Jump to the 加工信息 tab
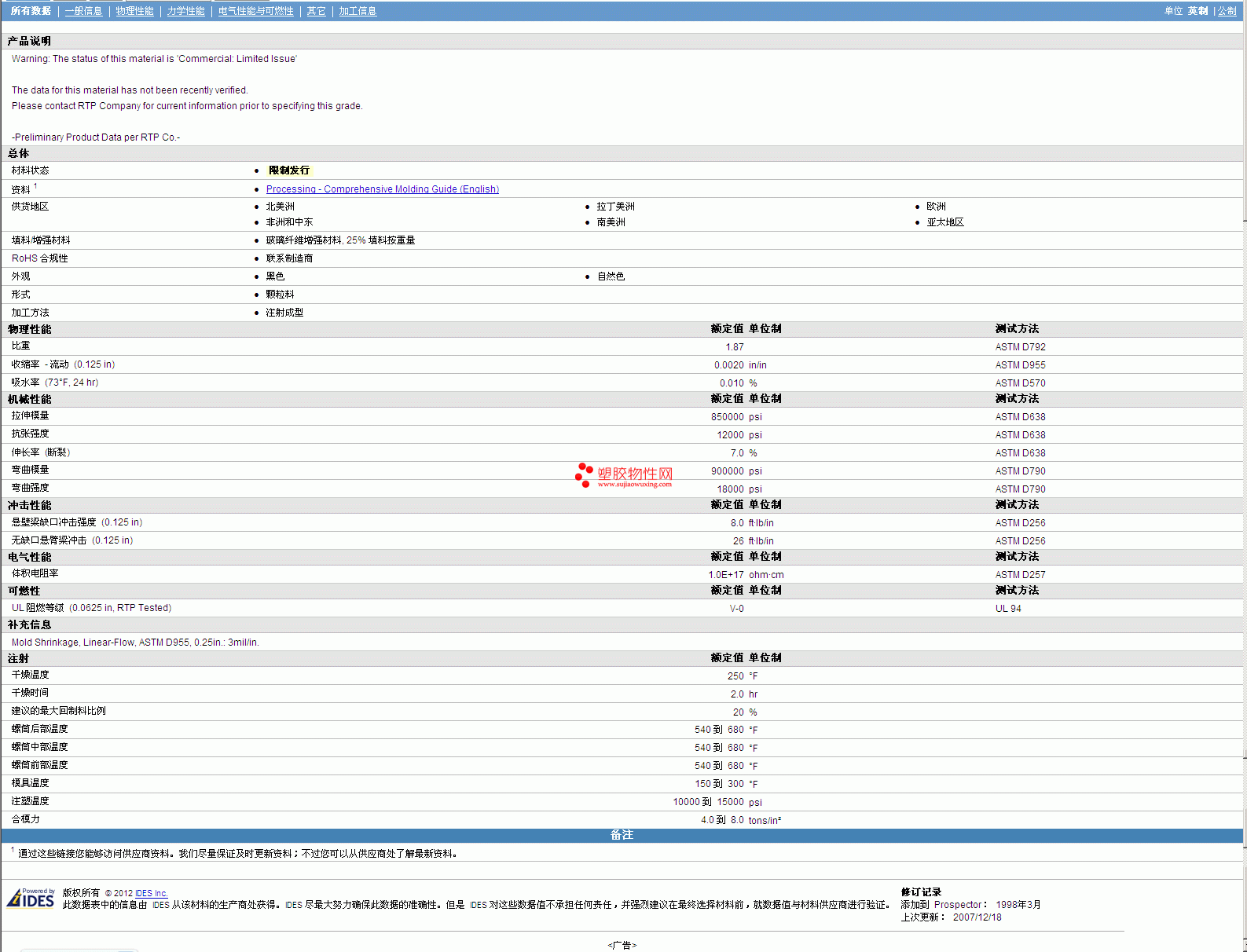The height and width of the screenshot is (952, 1247). [358, 11]
